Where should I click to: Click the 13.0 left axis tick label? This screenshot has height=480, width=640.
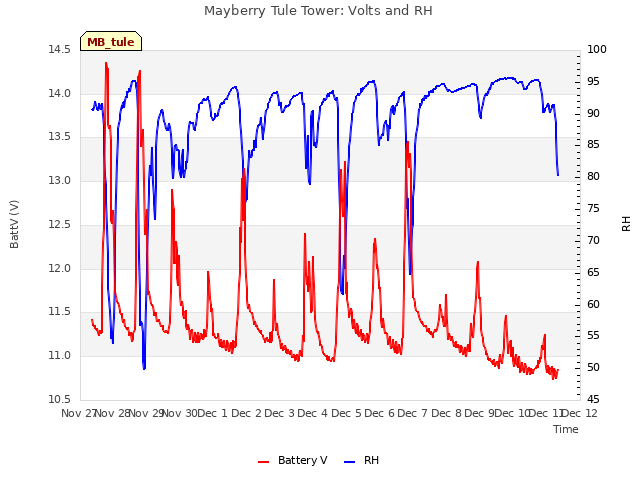tap(59, 180)
